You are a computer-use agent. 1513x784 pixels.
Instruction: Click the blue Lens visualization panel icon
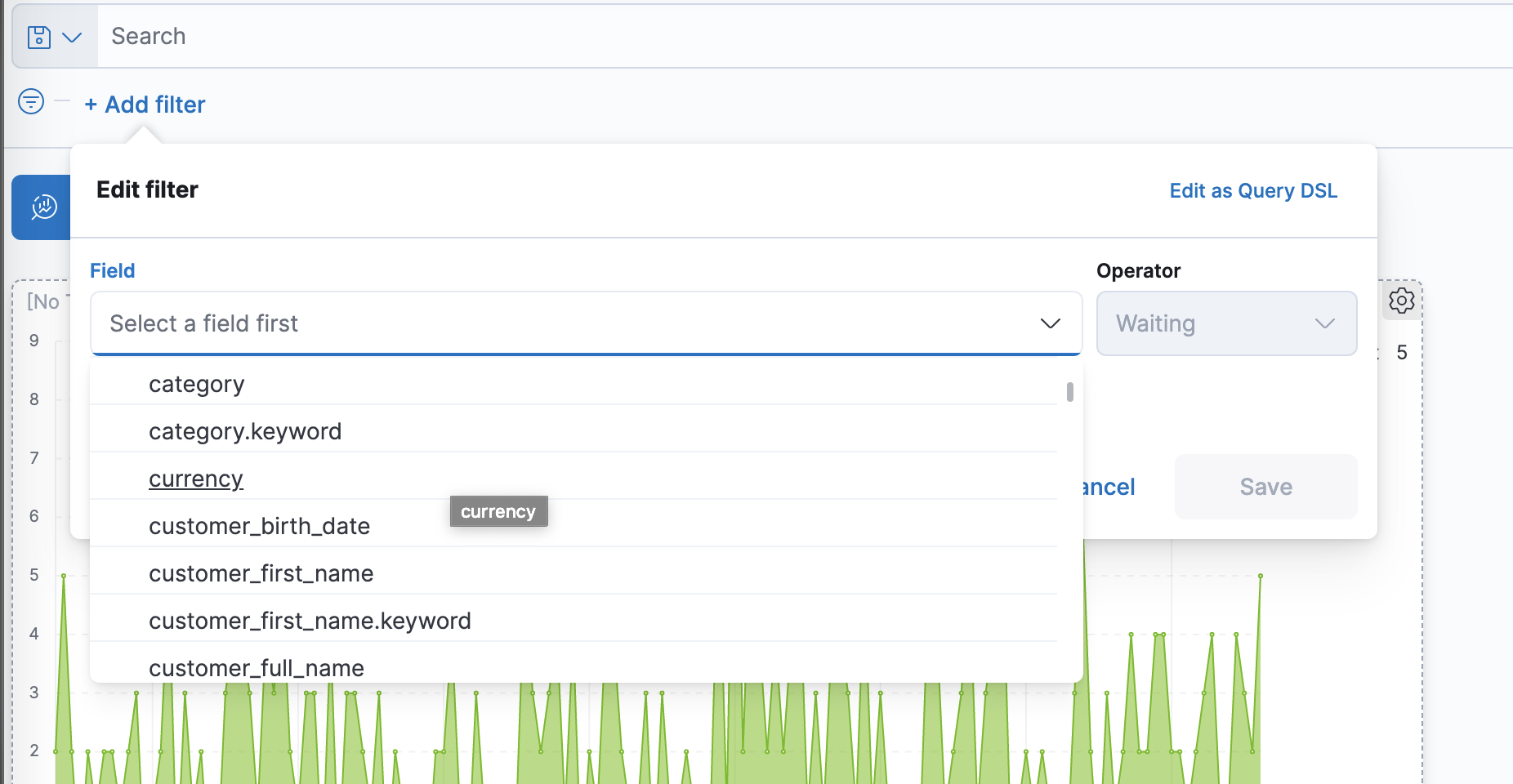pos(42,207)
